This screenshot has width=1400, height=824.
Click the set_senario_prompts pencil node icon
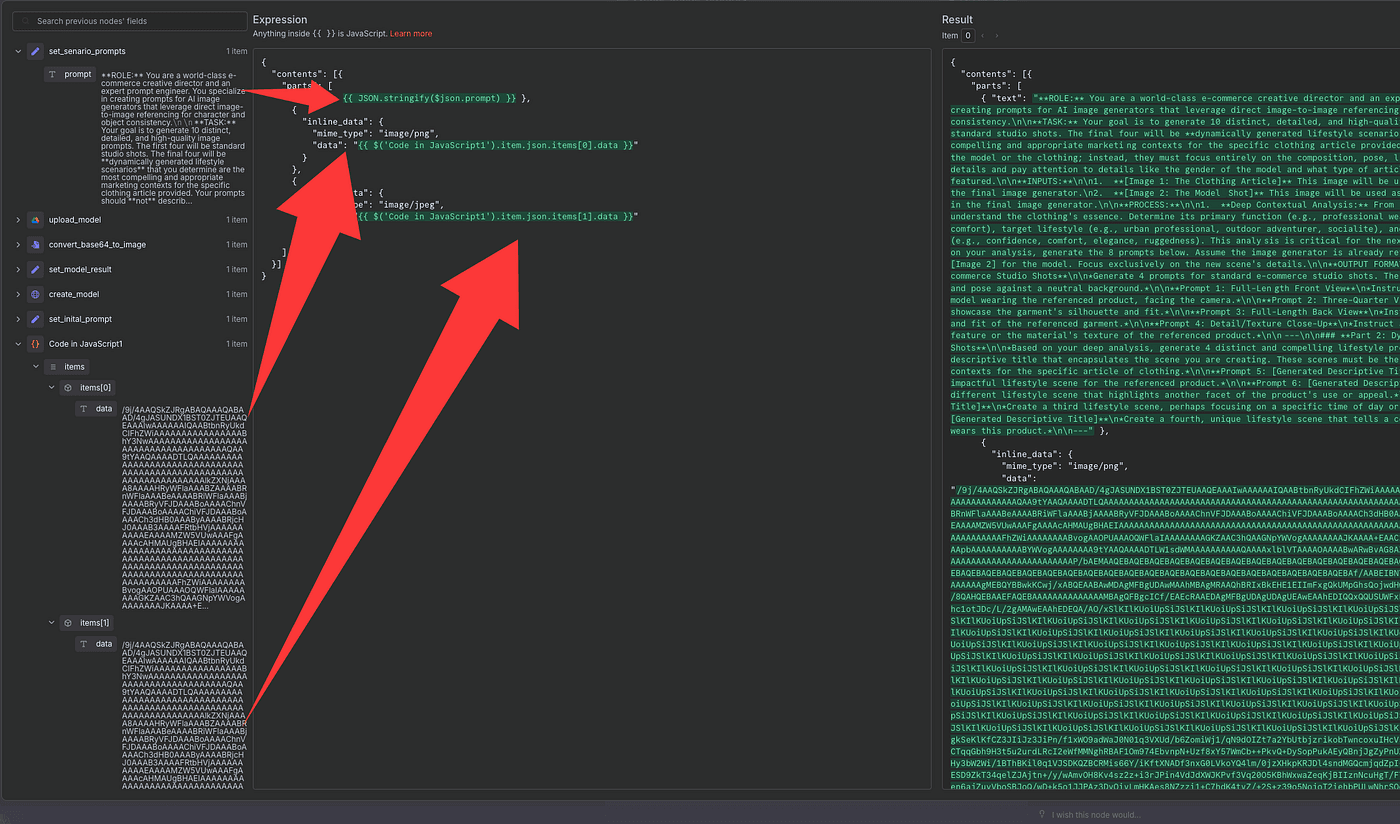[35, 51]
